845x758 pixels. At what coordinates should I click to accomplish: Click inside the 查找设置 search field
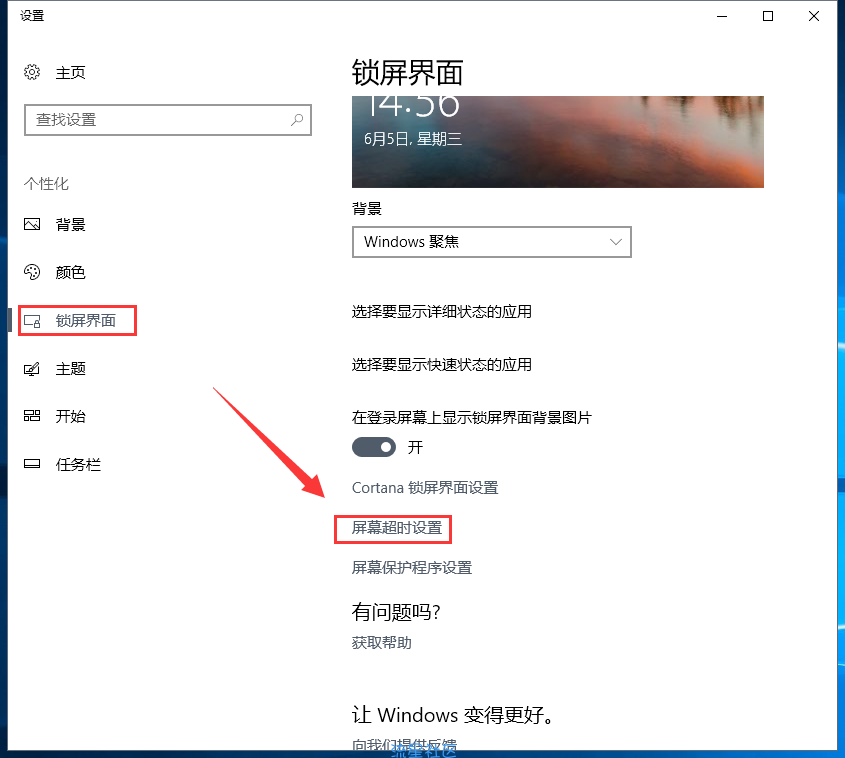point(168,120)
